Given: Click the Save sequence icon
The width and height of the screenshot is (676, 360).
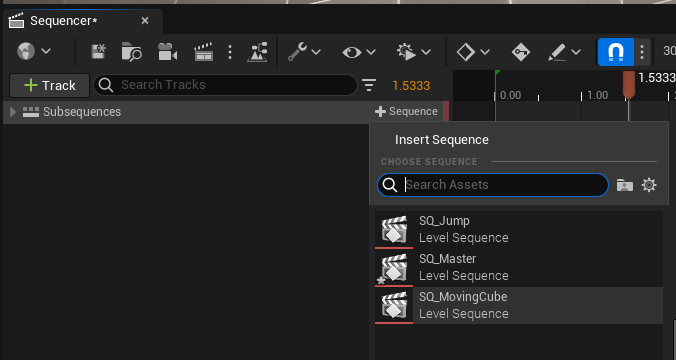Looking at the screenshot, I should pyautogui.click(x=99, y=52).
